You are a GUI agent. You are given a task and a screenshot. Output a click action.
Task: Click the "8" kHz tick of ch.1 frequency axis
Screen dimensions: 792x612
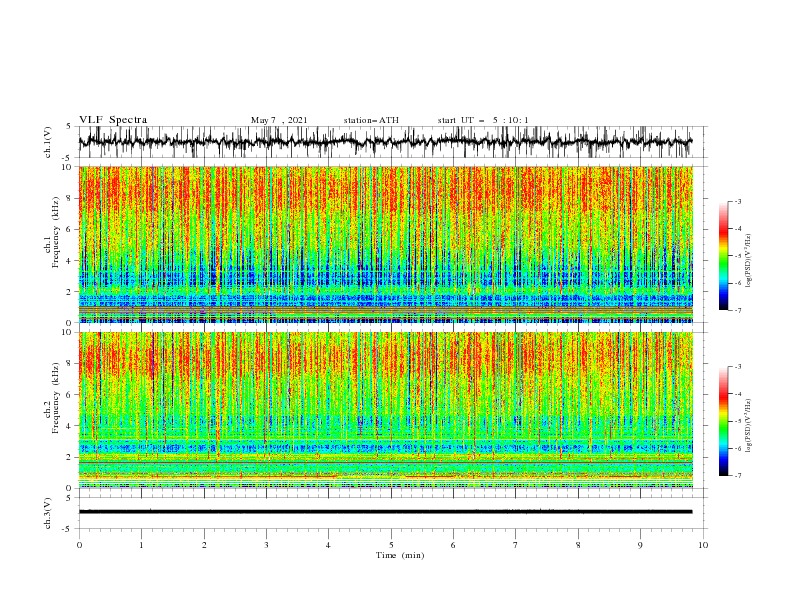coord(70,198)
